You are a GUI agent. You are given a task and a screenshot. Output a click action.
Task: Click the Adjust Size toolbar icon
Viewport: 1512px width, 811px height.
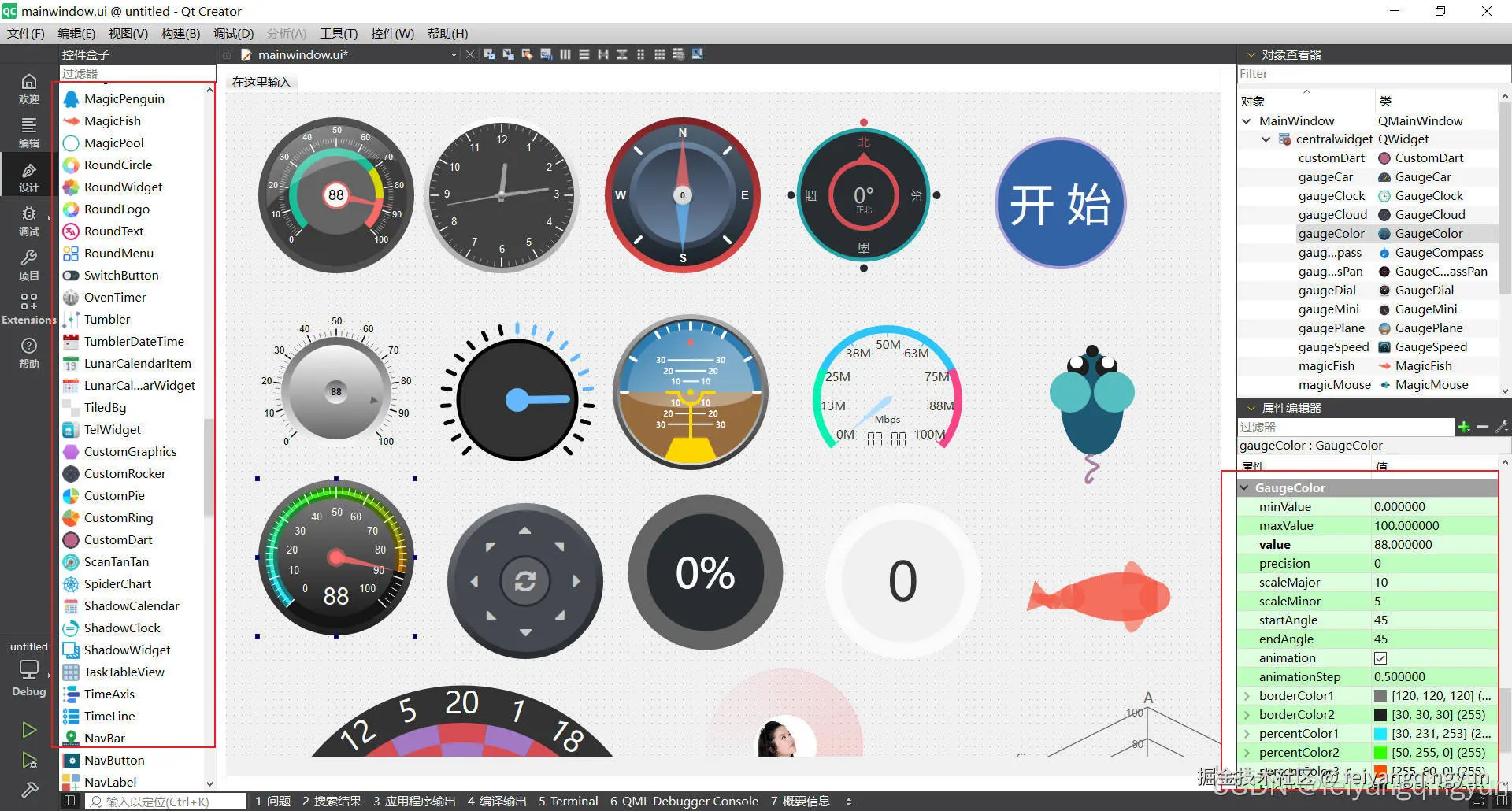tap(698, 54)
